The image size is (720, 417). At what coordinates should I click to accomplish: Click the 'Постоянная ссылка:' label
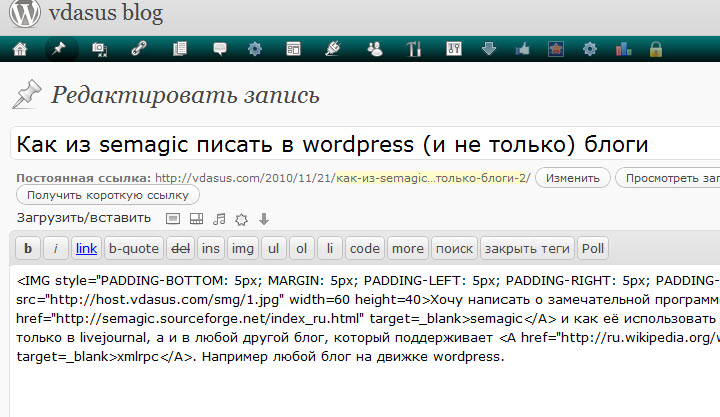pyautogui.click(x=83, y=178)
